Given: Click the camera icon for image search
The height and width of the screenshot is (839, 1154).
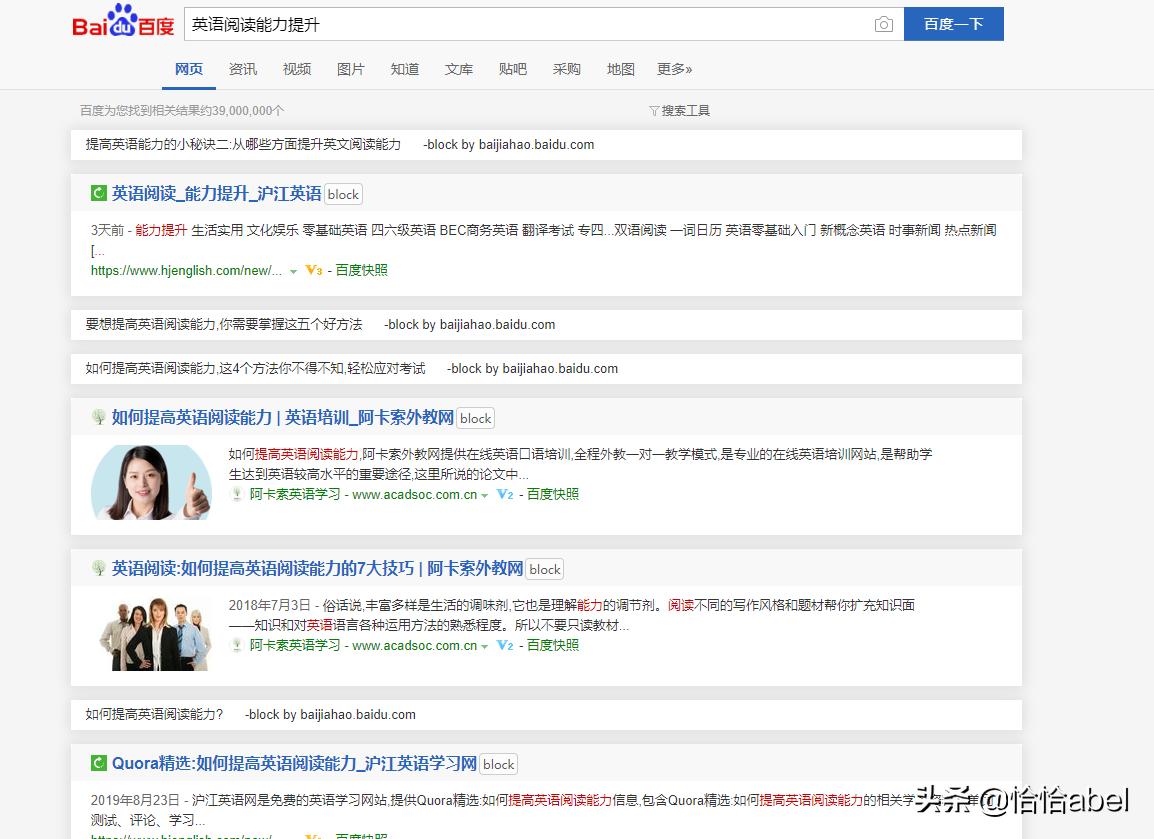Looking at the screenshot, I should 884,25.
